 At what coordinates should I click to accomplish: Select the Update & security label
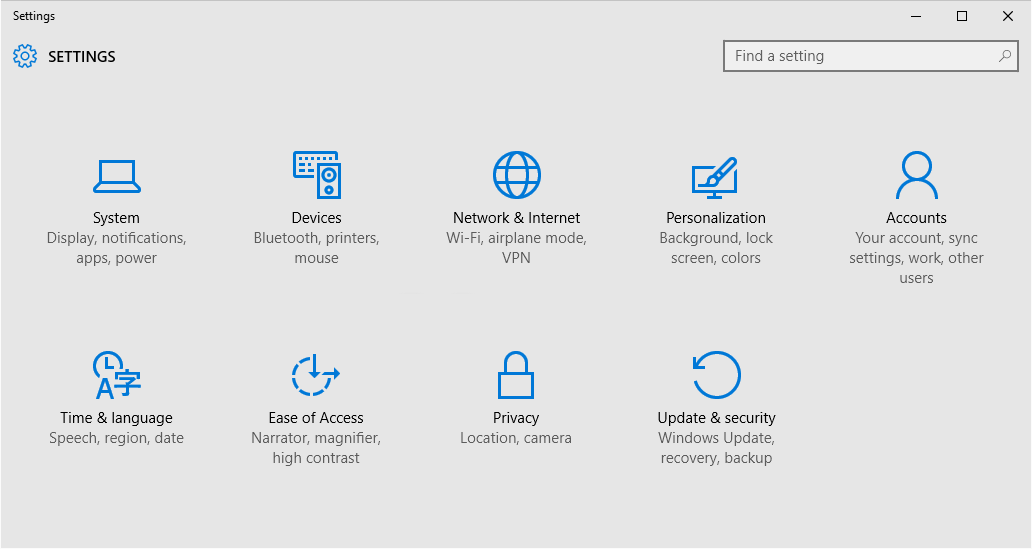click(716, 418)
